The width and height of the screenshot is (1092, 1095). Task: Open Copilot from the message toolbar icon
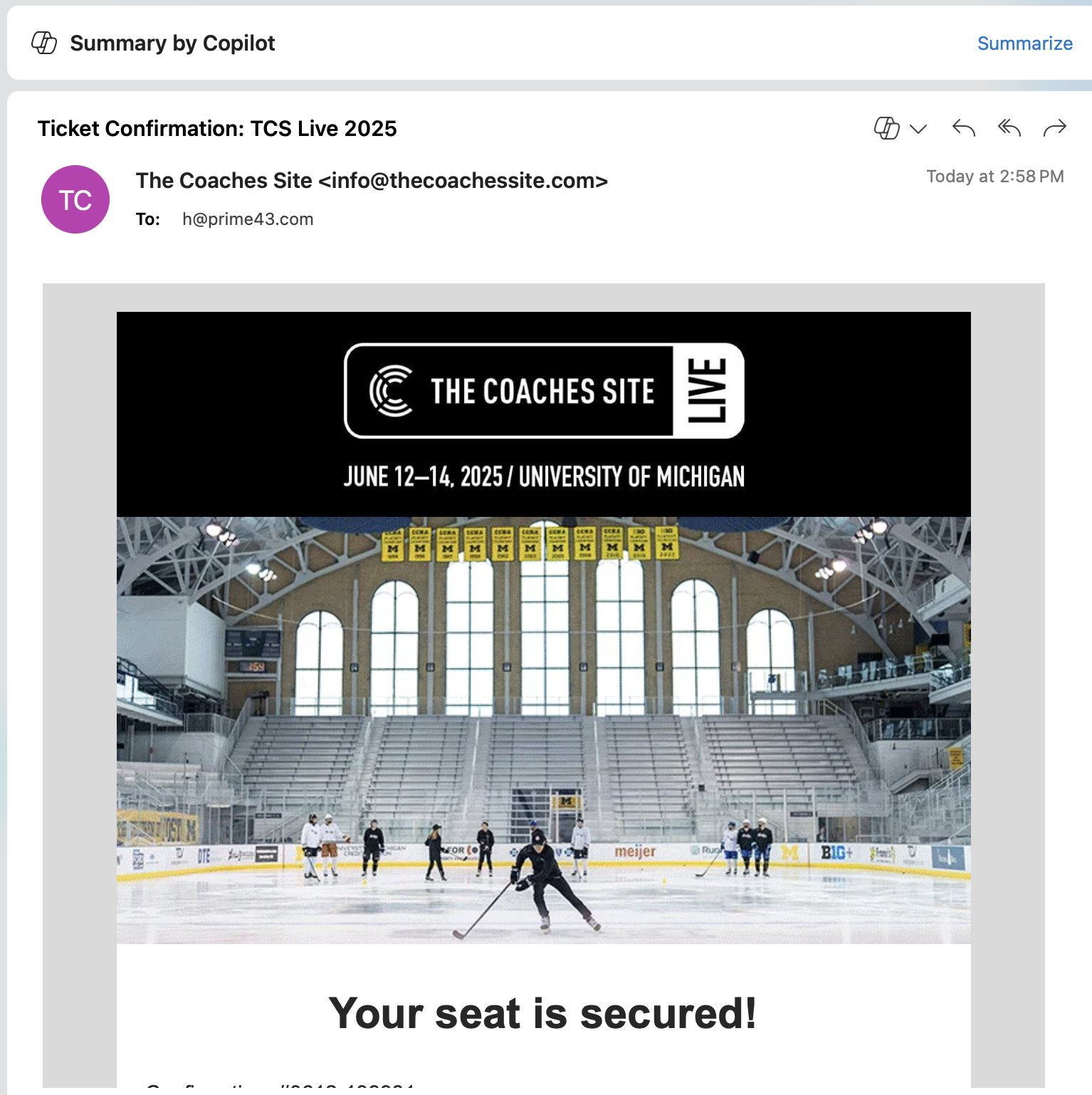click(x=886, y=128)
